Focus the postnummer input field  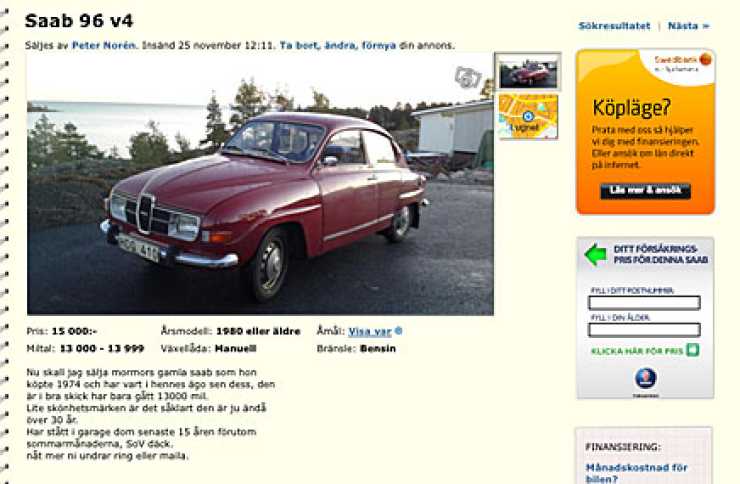click(644, 303)
